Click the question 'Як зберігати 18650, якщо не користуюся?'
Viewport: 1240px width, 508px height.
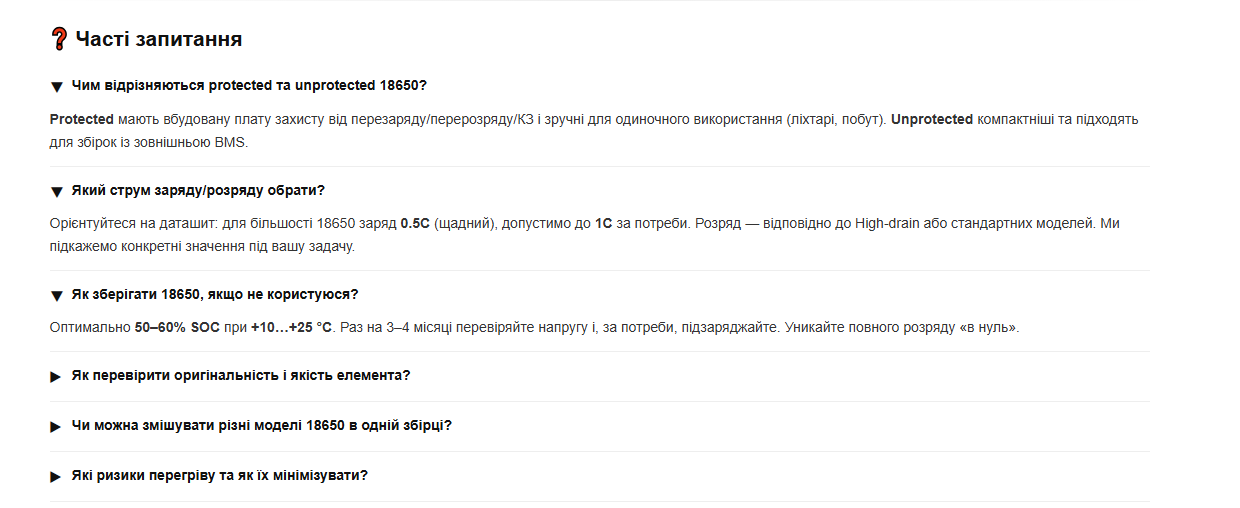215,294
